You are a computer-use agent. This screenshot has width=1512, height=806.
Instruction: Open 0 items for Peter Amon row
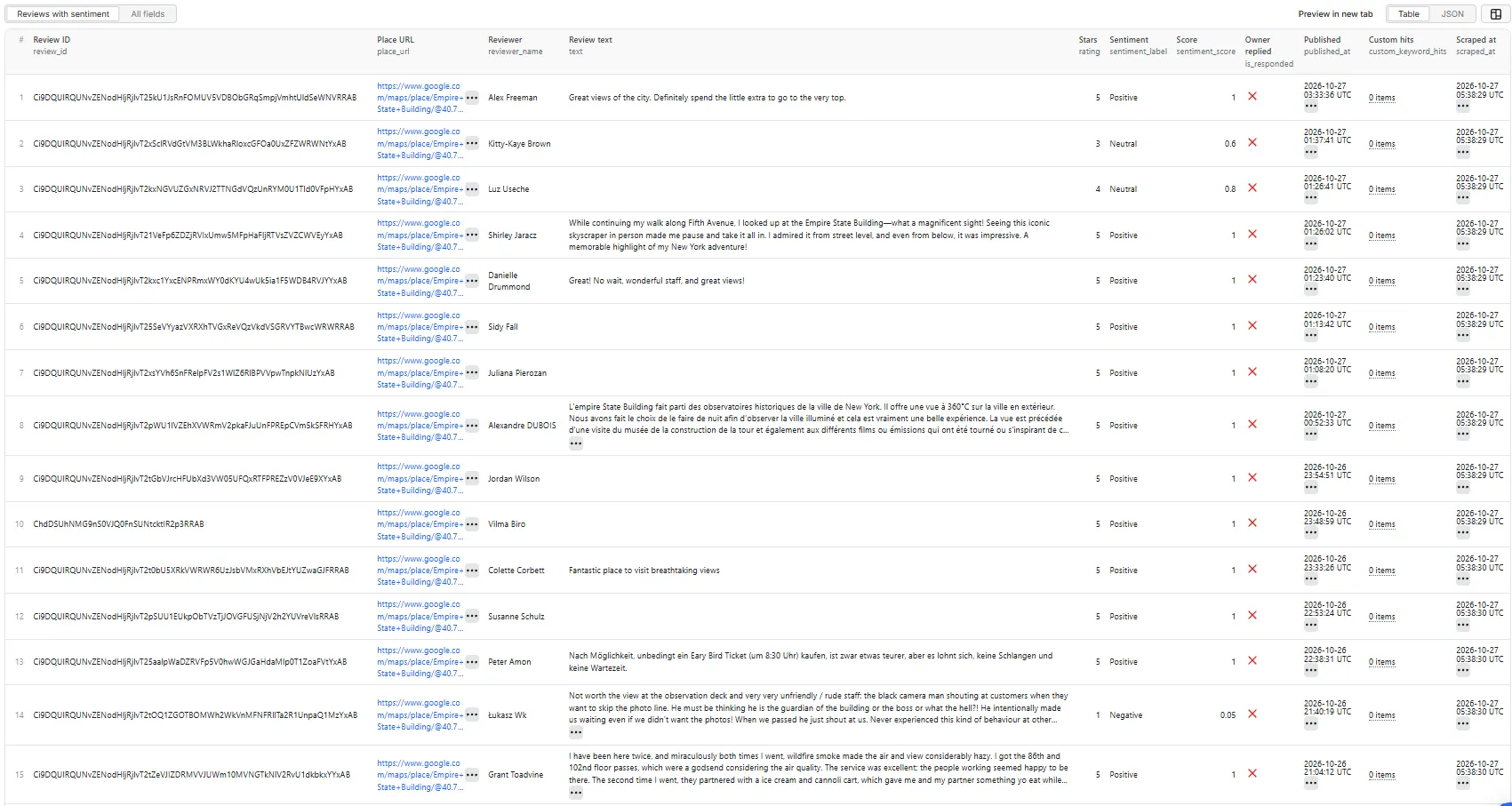1381,662
